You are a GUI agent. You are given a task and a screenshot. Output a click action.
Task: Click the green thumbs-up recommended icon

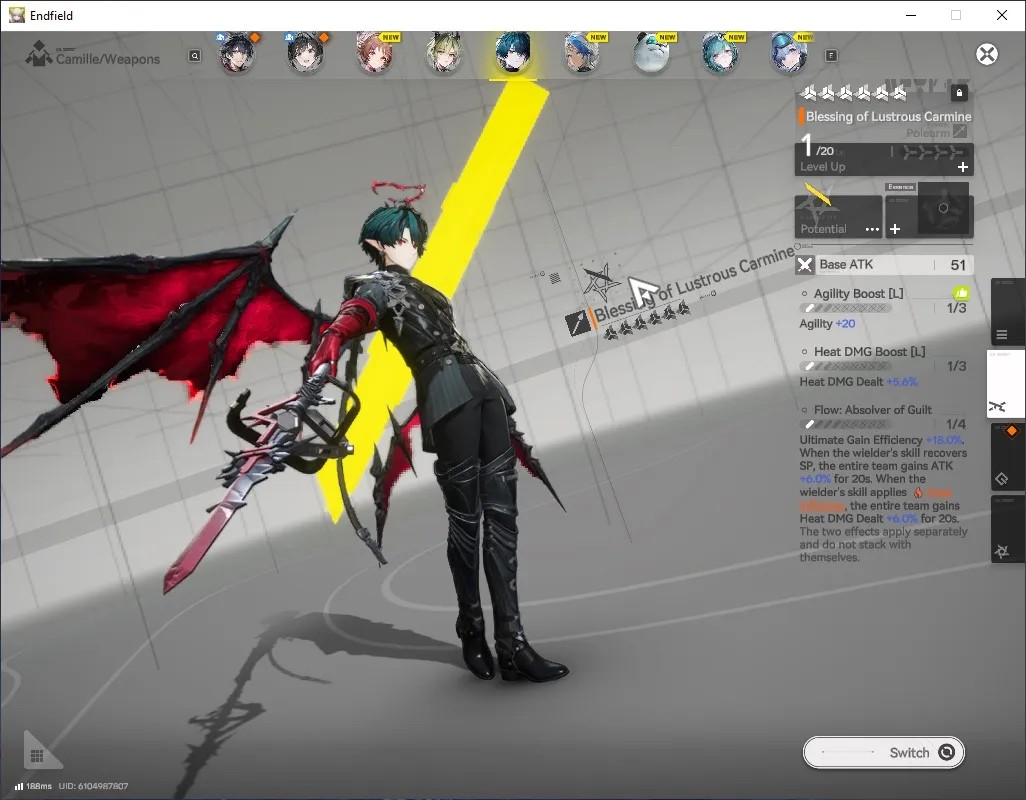[961, 293]
